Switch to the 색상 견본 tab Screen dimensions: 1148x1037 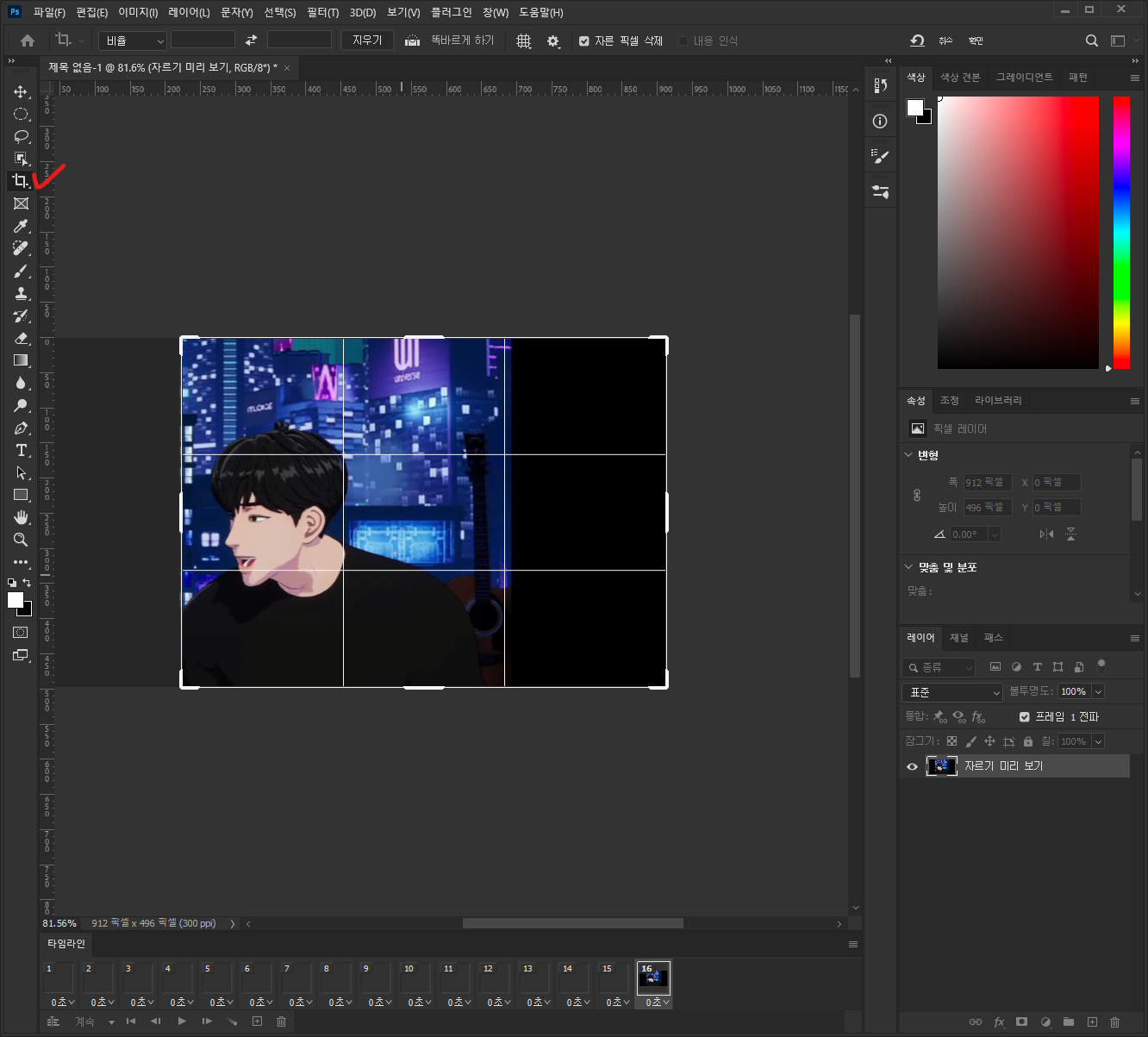coord(960,78)
